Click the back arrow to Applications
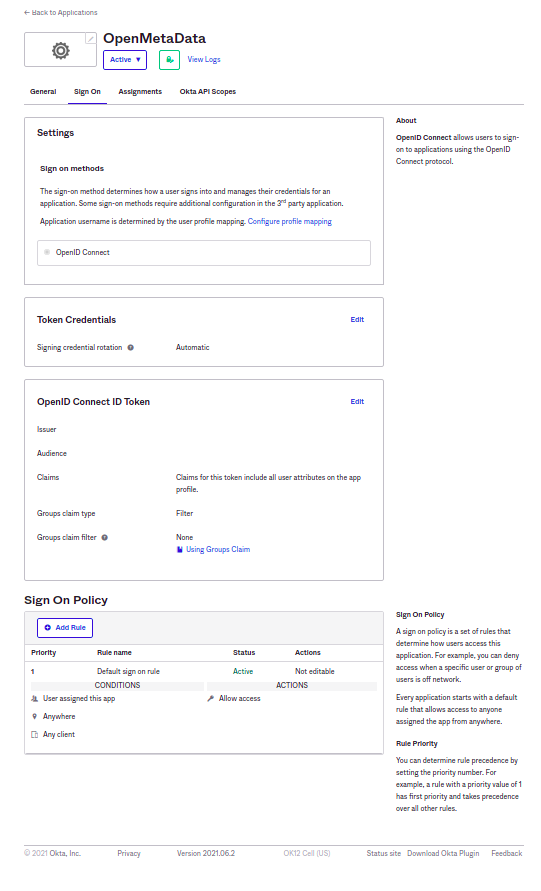Viewport: 541px width, 891px height. tap(27, 13)
